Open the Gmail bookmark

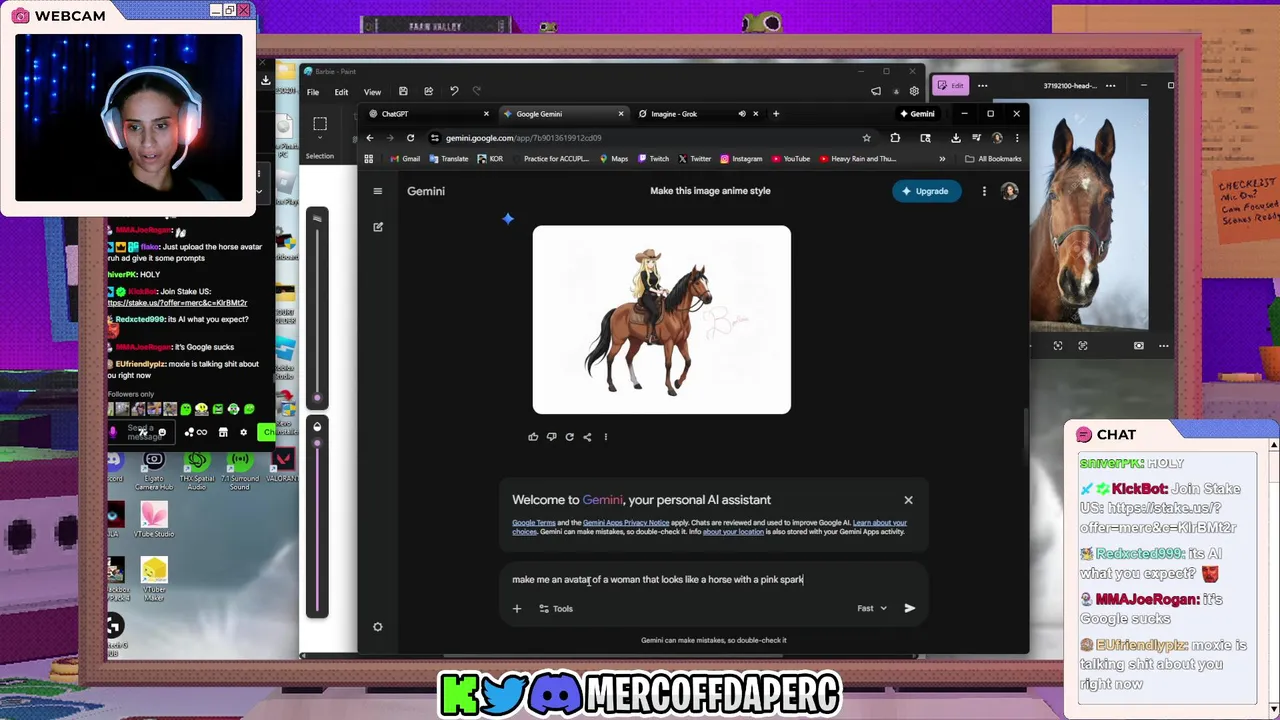[405, 159]
